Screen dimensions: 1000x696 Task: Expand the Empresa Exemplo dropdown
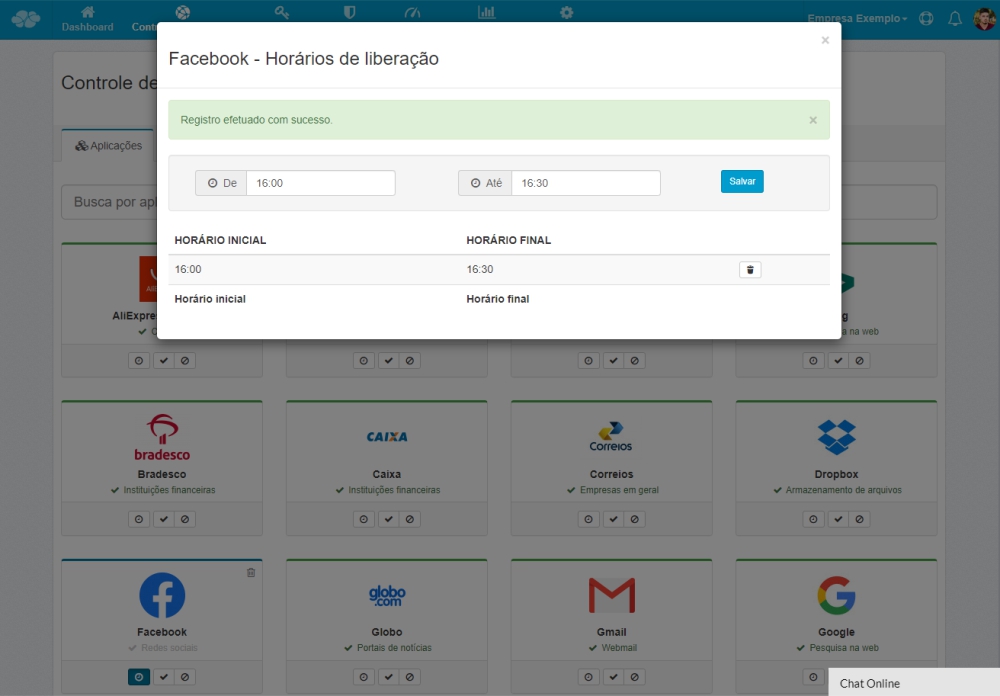[x=857, y=19]
